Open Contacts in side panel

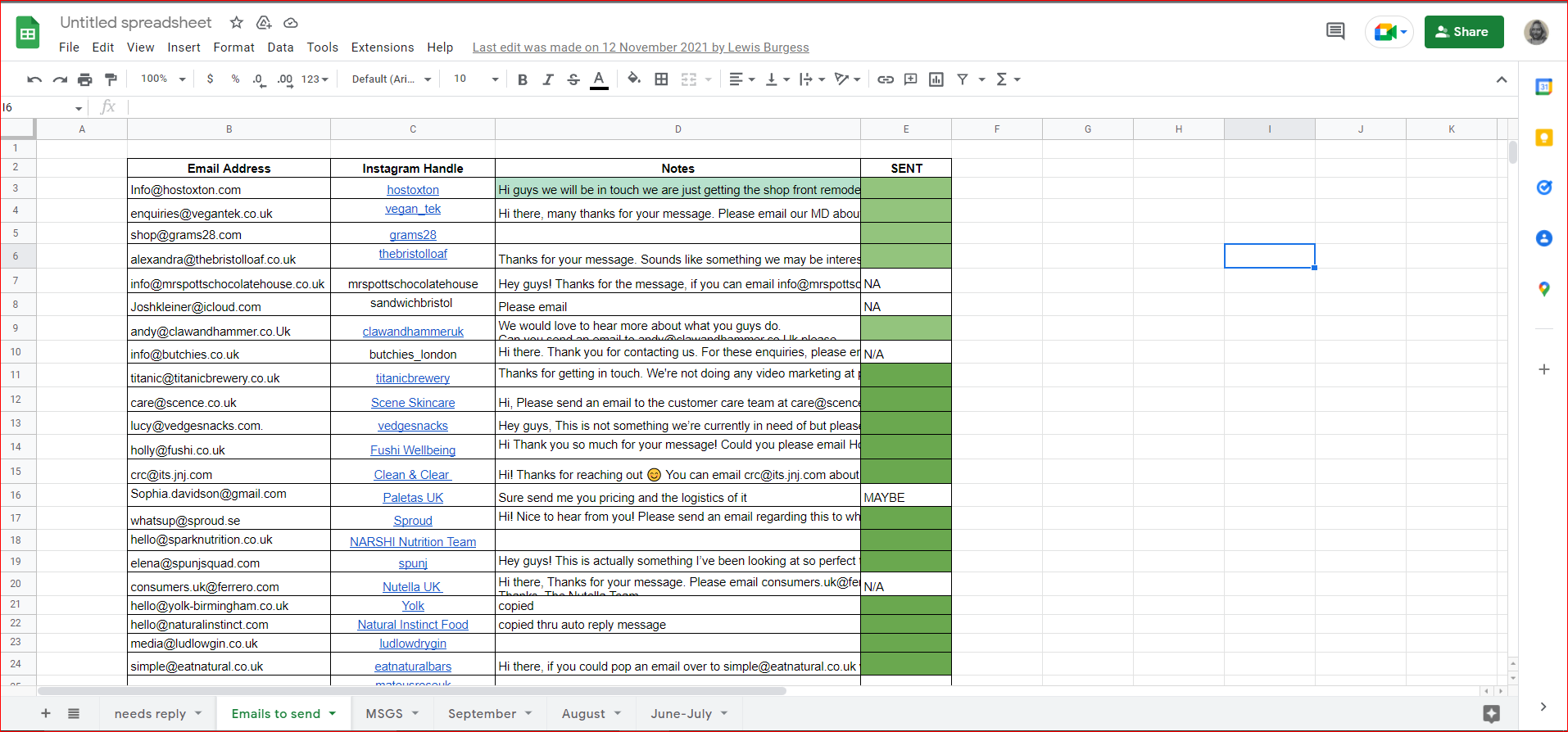click(1543, 238)
